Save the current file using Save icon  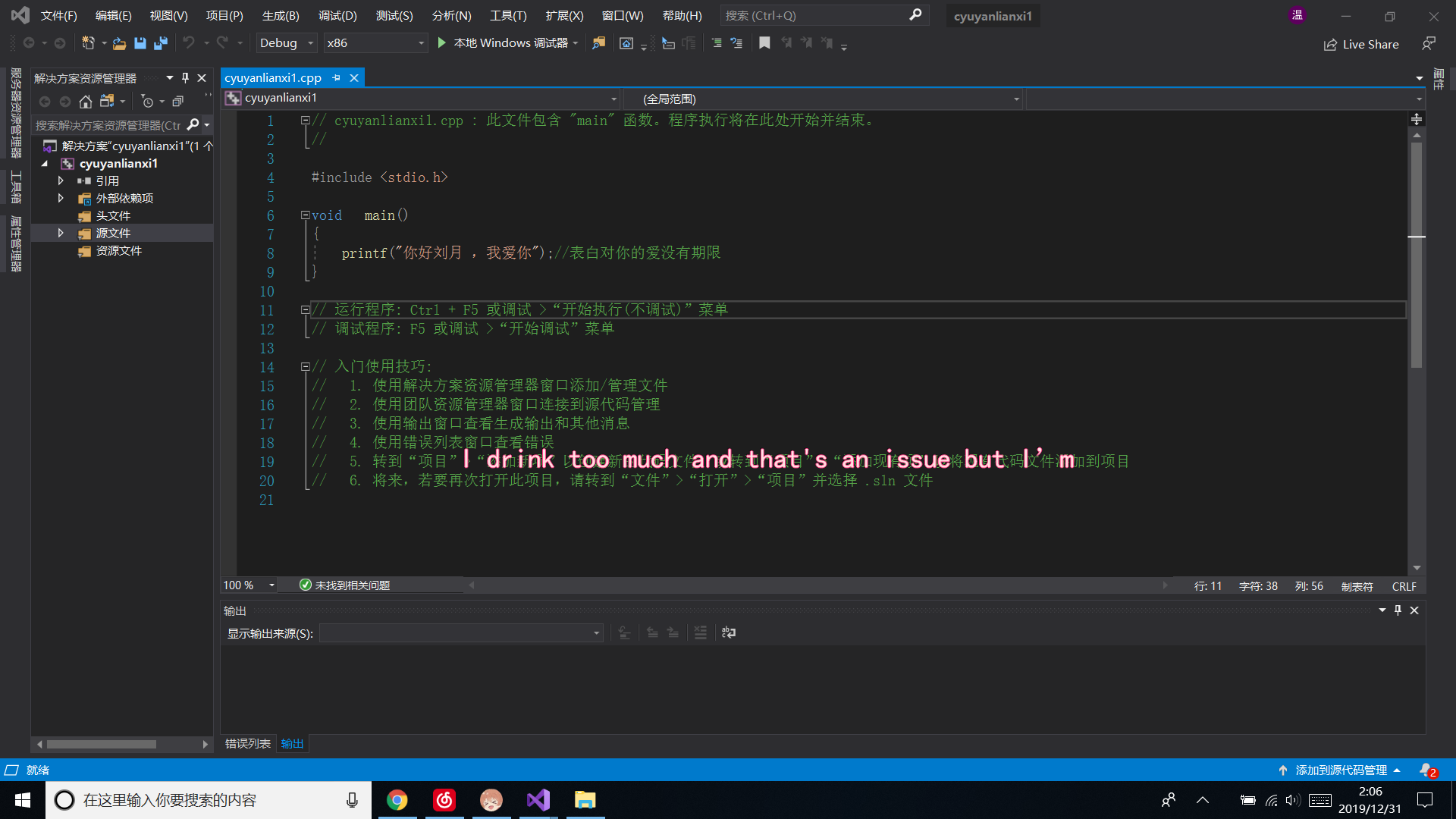(140, 43)
